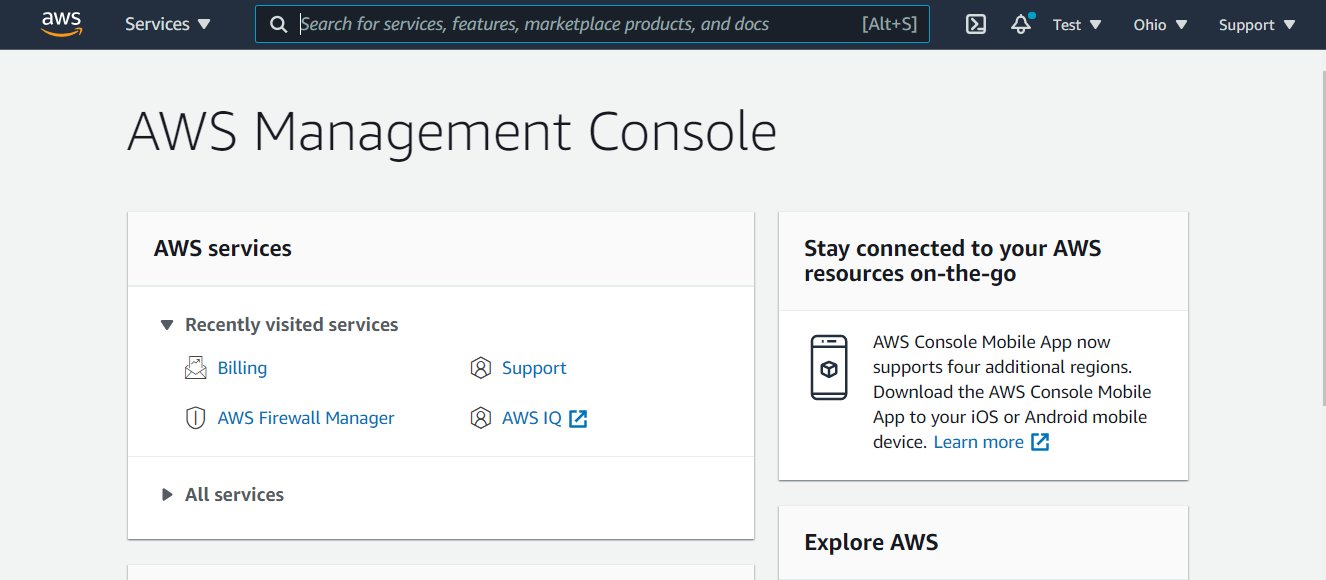Open the Billing link
Viewport: 1326px width, 580px height.
[x=242, y=368]
